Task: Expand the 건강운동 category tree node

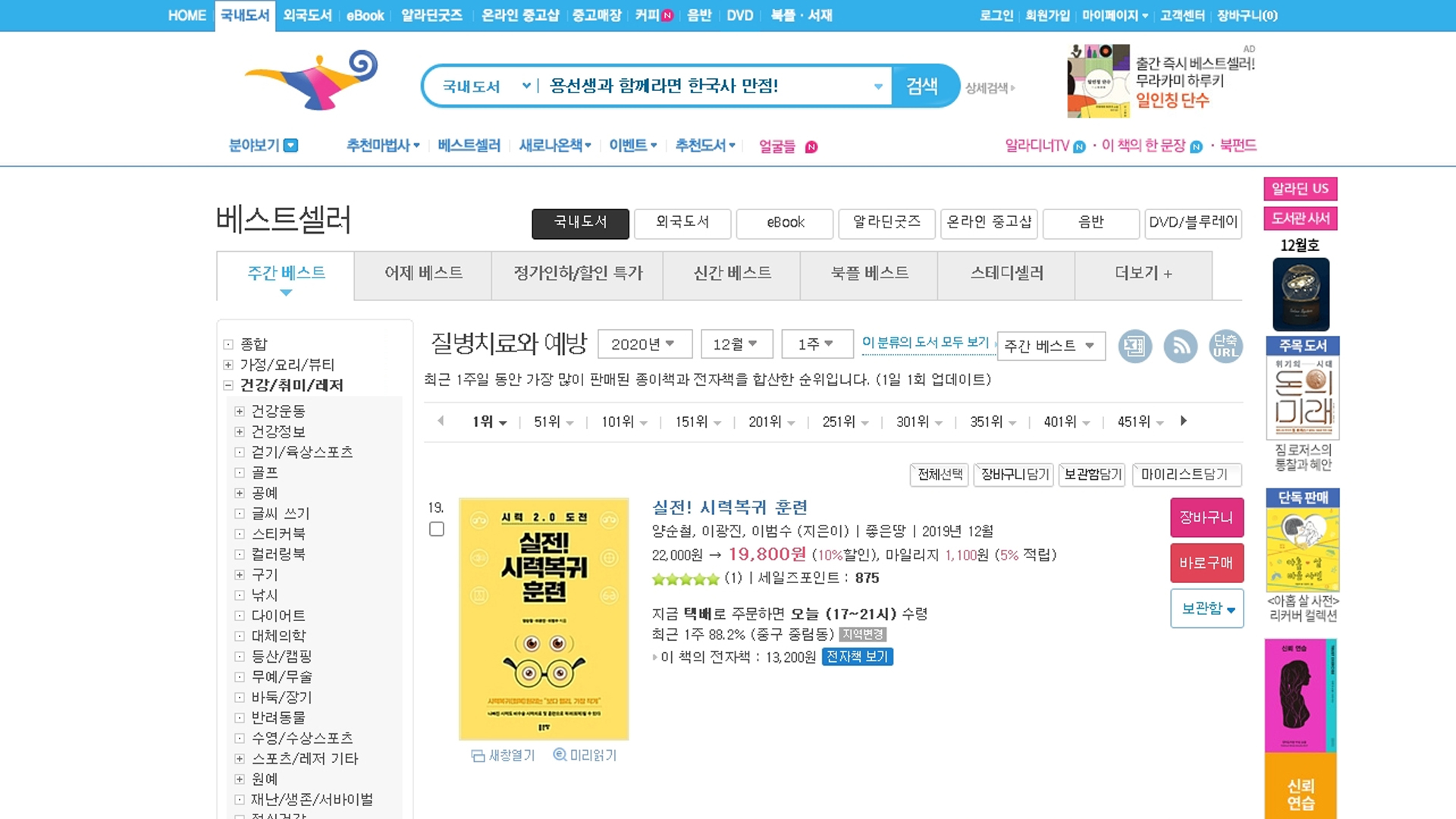Action: coord(240,411)
